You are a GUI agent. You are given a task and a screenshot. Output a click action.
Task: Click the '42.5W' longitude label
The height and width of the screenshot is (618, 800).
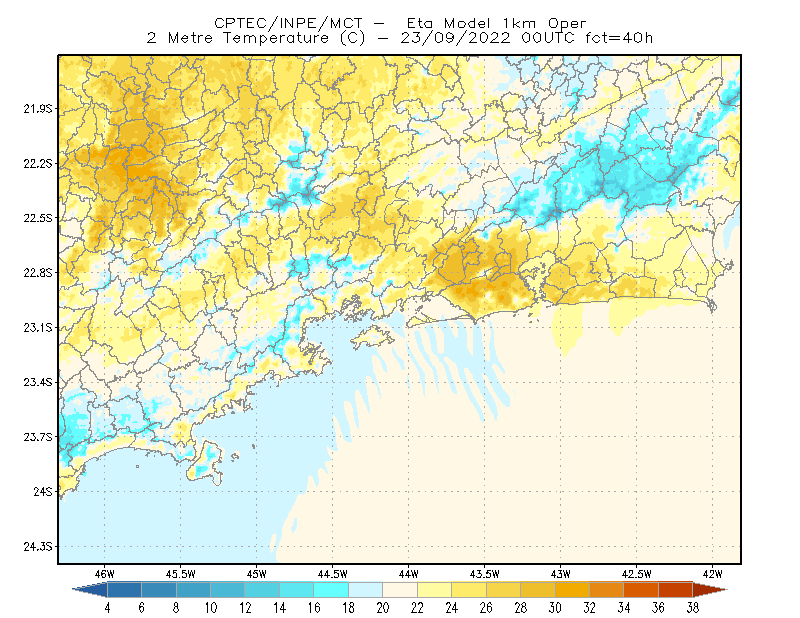[x=636, y=574]
